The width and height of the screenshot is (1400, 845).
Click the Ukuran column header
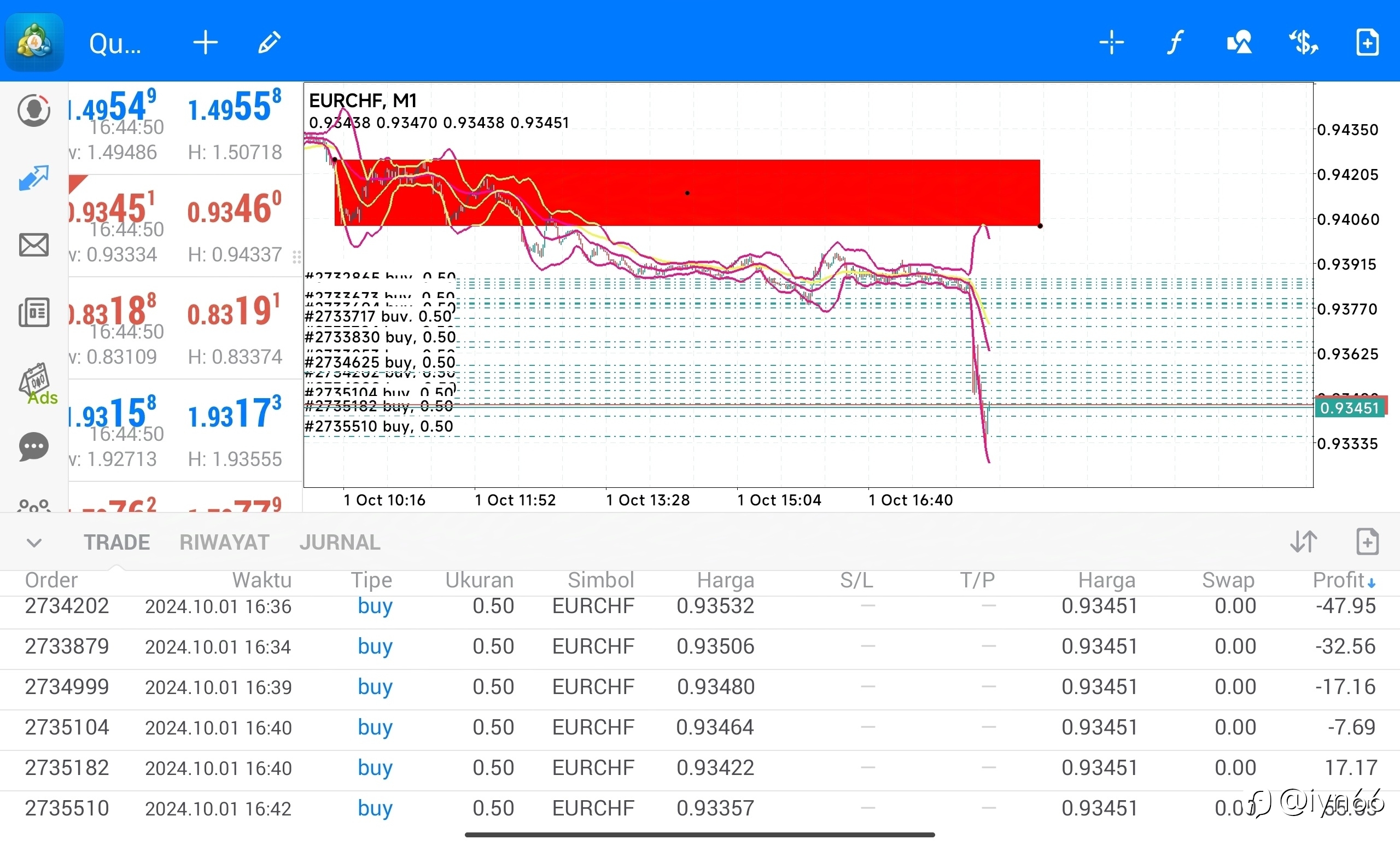(x=480, y=580)
